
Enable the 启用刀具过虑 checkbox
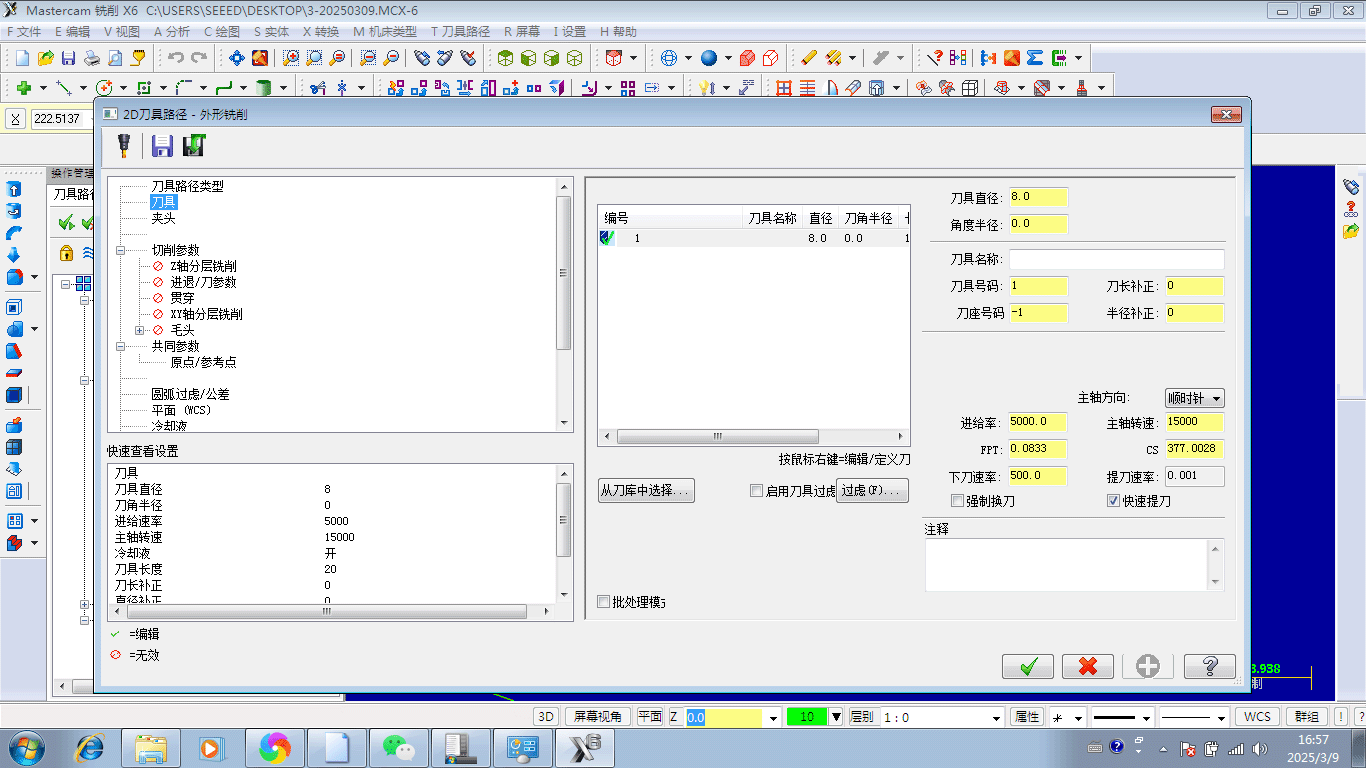[x=757, y=491]
